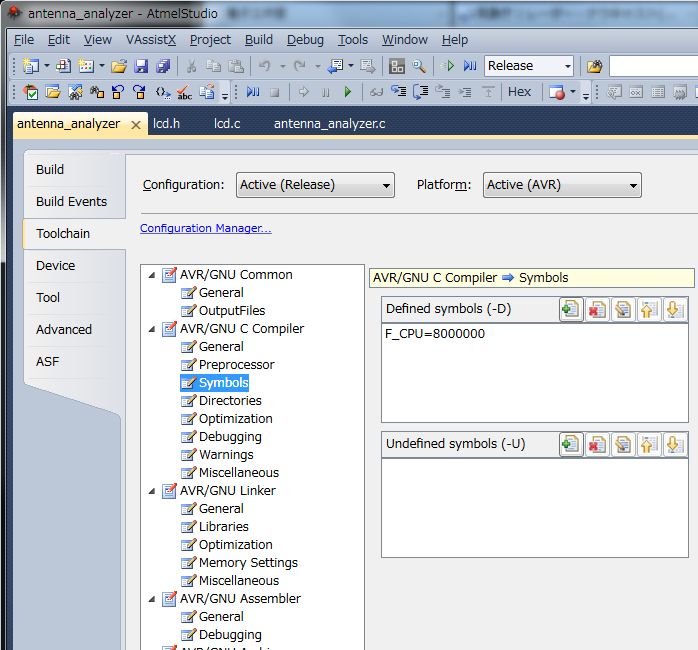Collapse the AVR/GNU Assembler tree node
This screenshot has height=650, width=698.
[x=152, y=599]
